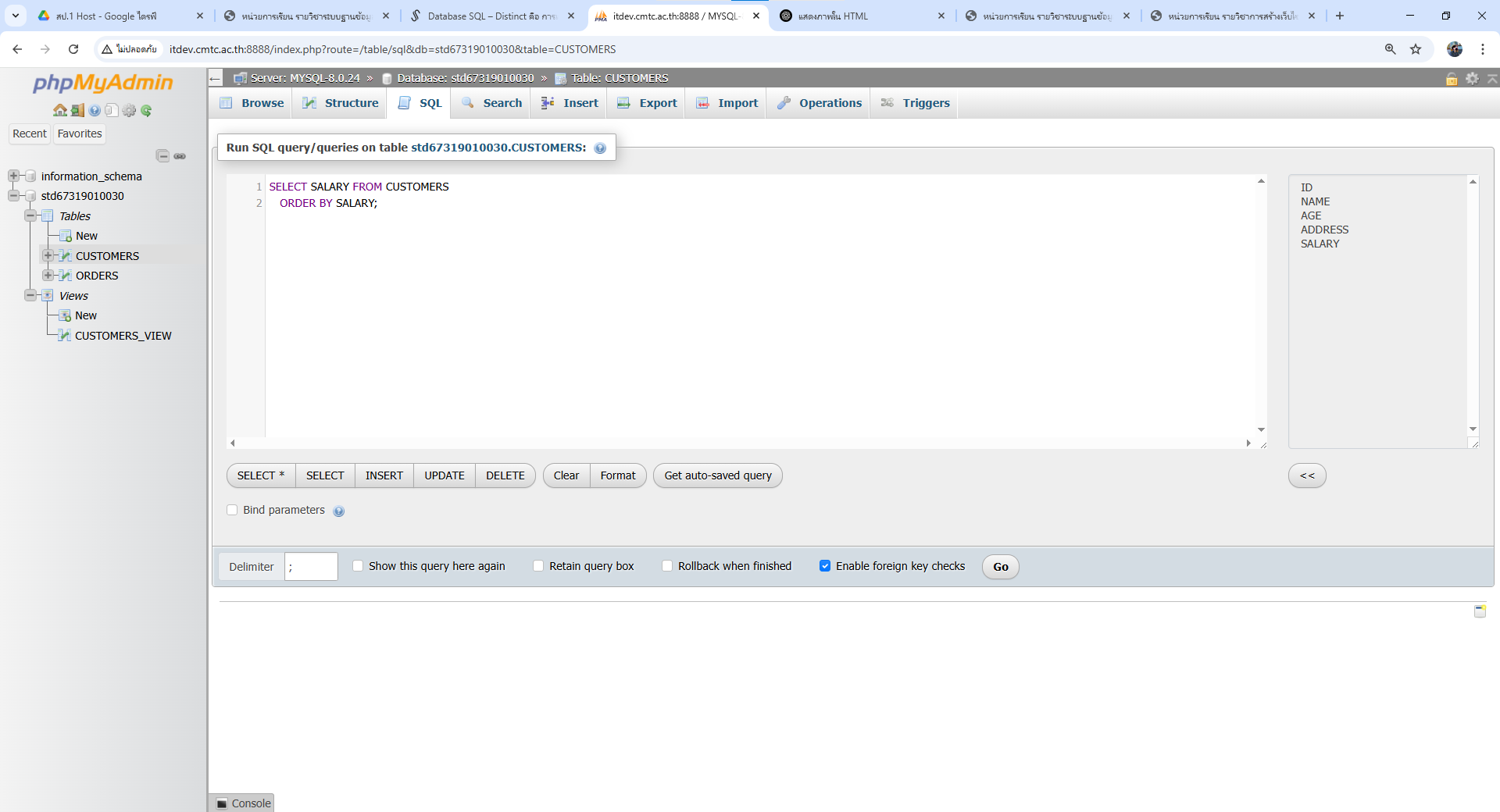1500x812 pixels.
Task: Uncheck Enable foreign key checks
Action: pyautogui.click(x=825, y=566)
